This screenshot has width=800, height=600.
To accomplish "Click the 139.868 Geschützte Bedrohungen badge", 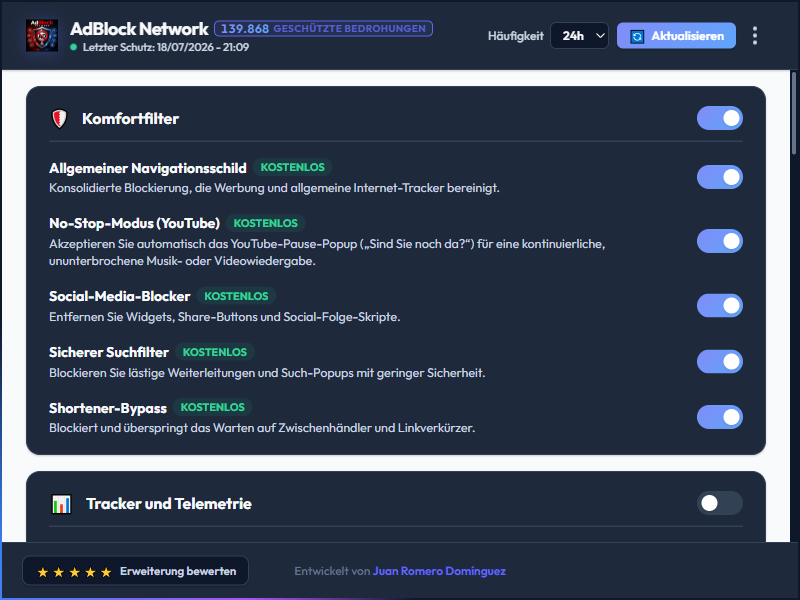I will click(x=323, y=29).
